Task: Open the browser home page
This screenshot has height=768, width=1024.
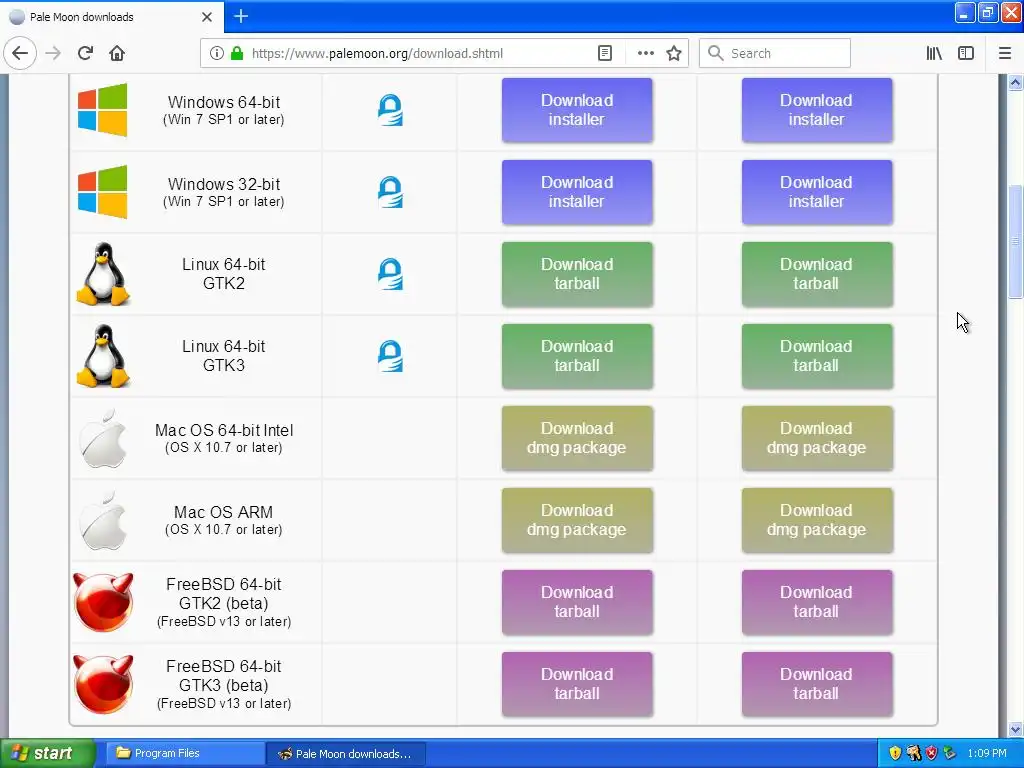Action: (117, 53)
